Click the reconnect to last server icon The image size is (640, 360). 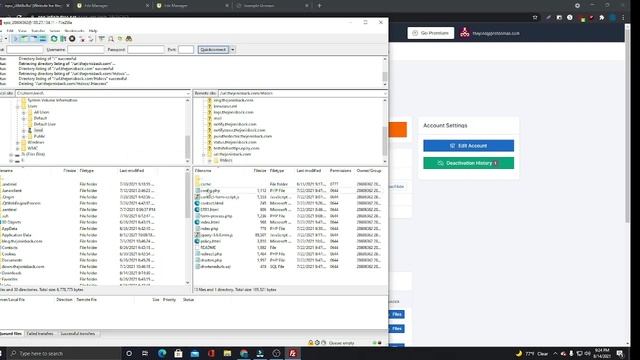[91, 39]
